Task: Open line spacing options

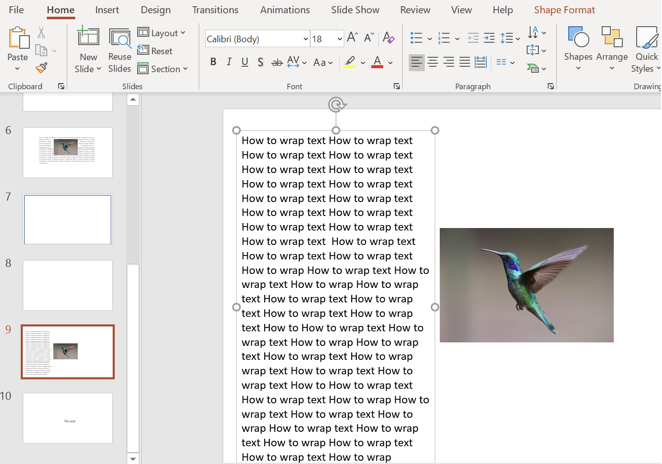Action: coord(510,38)
